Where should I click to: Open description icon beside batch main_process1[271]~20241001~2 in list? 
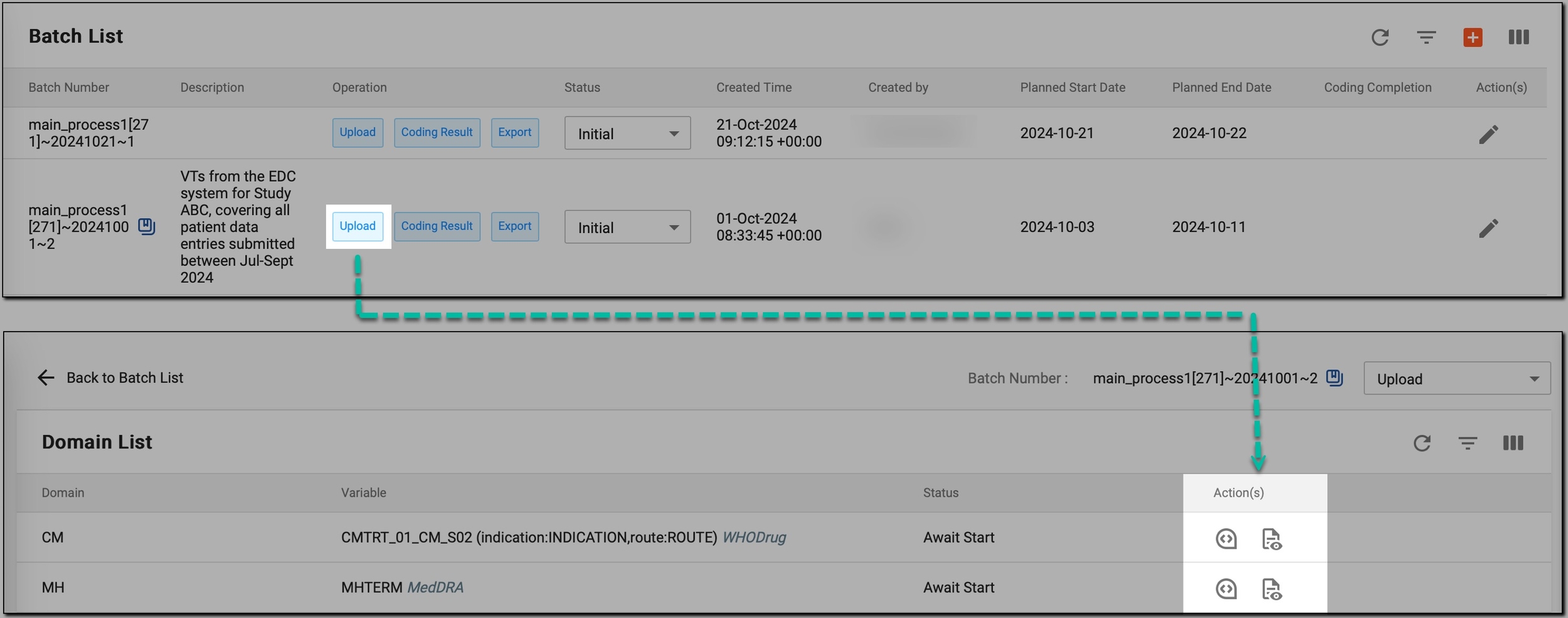tap(146, 226)
